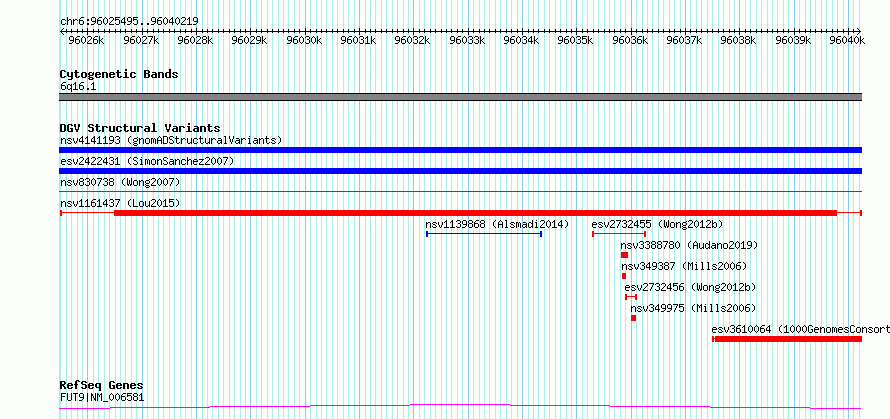Click the 96027k ruler tick label
The image size is (890, 419).
(141, 40)
